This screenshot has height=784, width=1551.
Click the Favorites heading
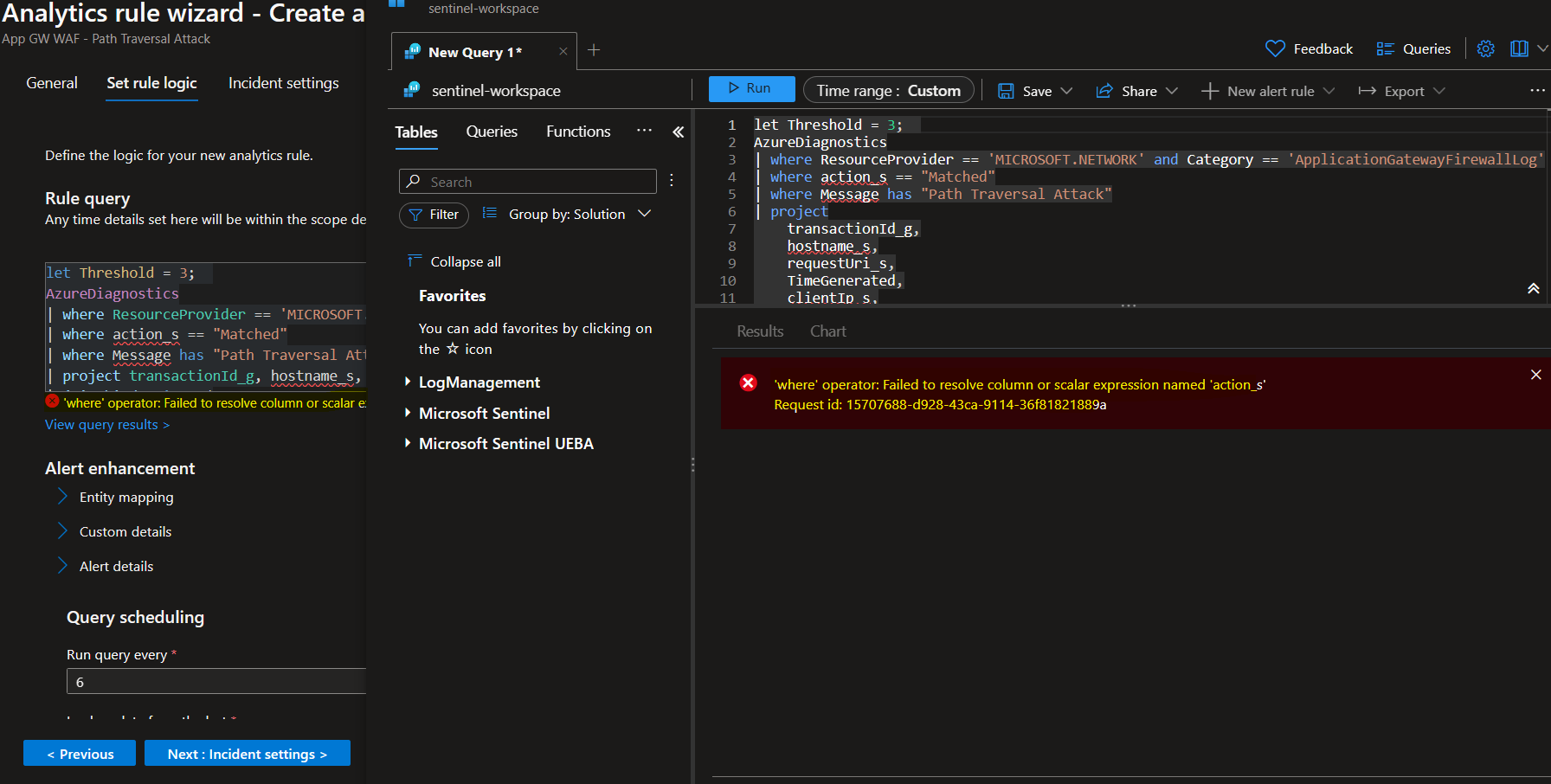(x=452, y=296)
